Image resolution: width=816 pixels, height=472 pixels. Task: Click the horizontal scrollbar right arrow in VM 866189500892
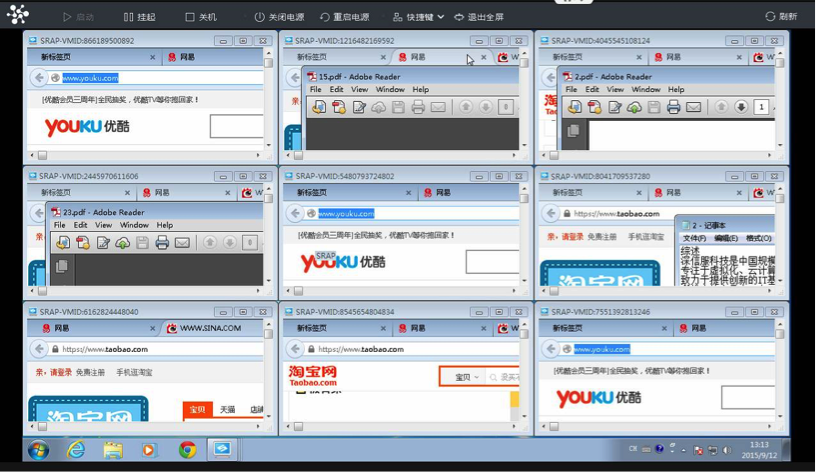258,155
